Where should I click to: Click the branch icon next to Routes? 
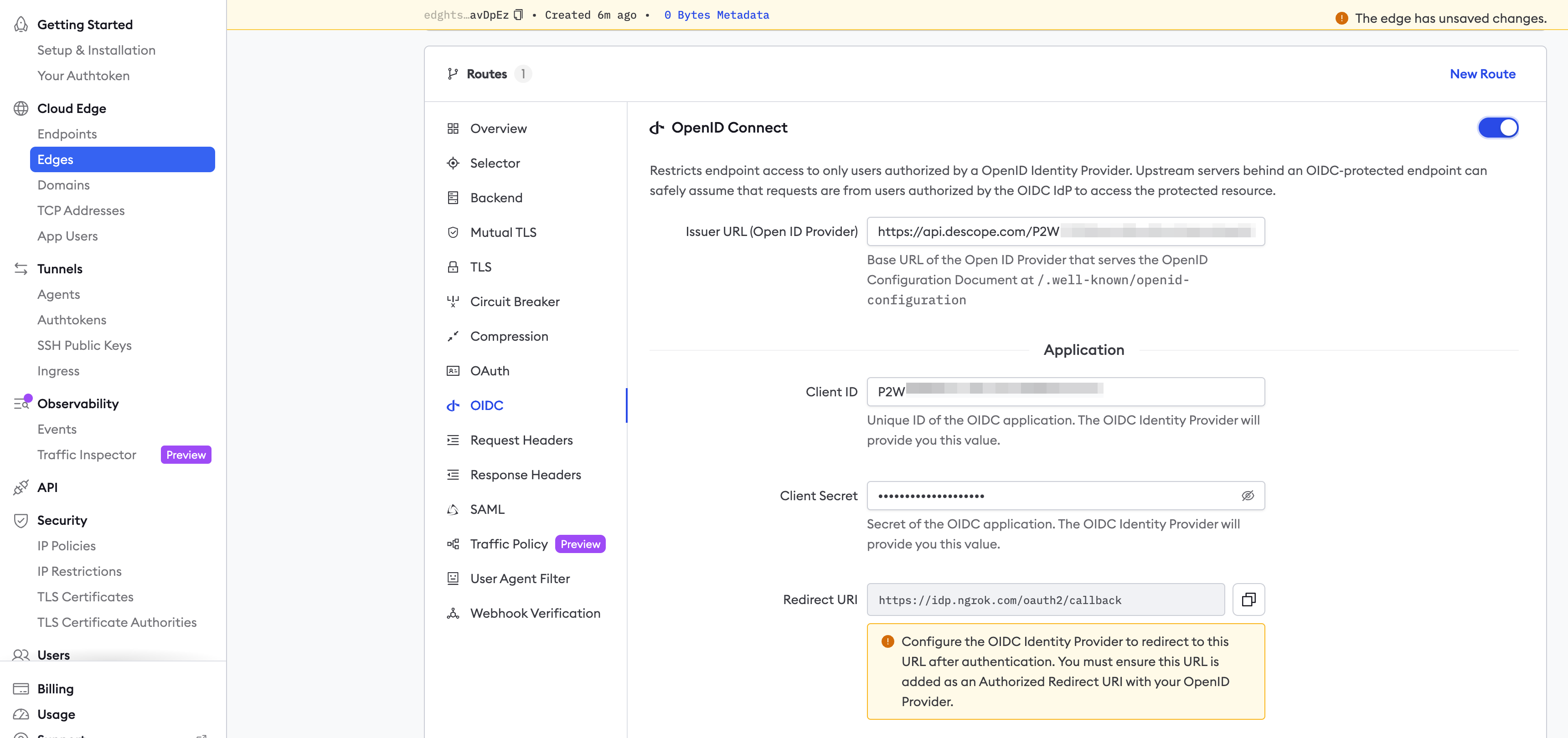click(453, 73)
